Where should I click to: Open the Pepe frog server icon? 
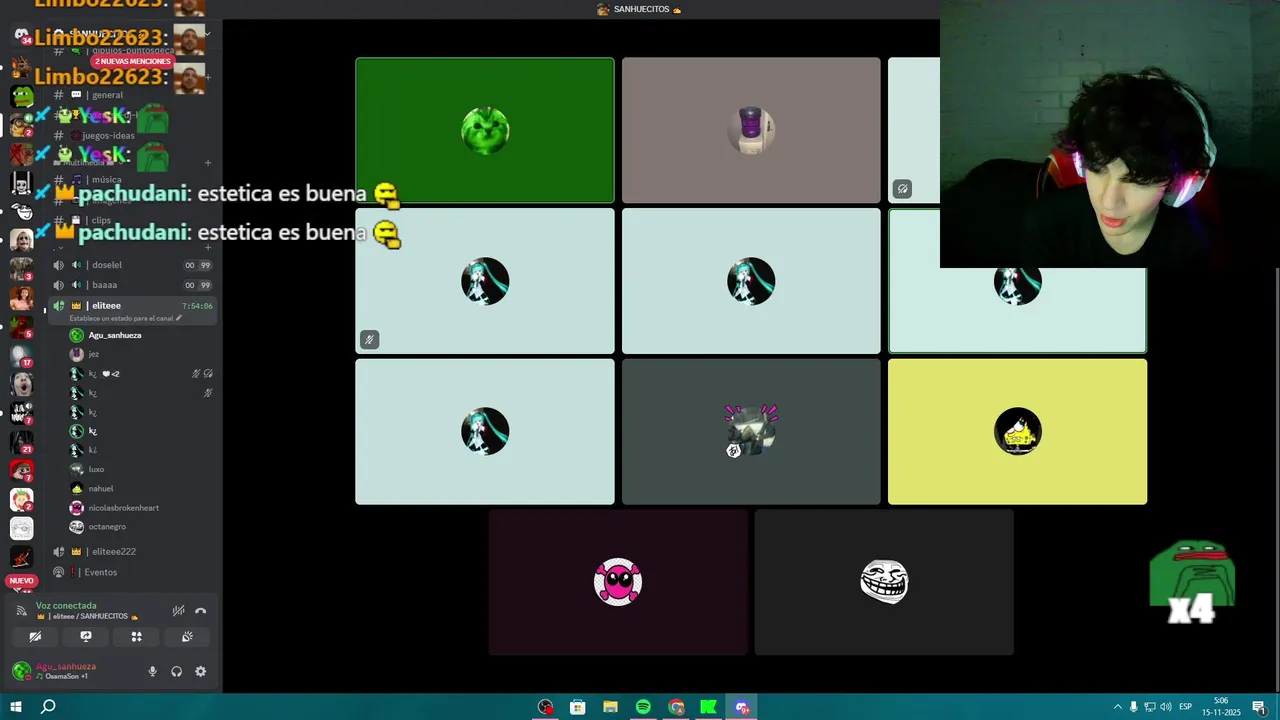click(21, 96)
